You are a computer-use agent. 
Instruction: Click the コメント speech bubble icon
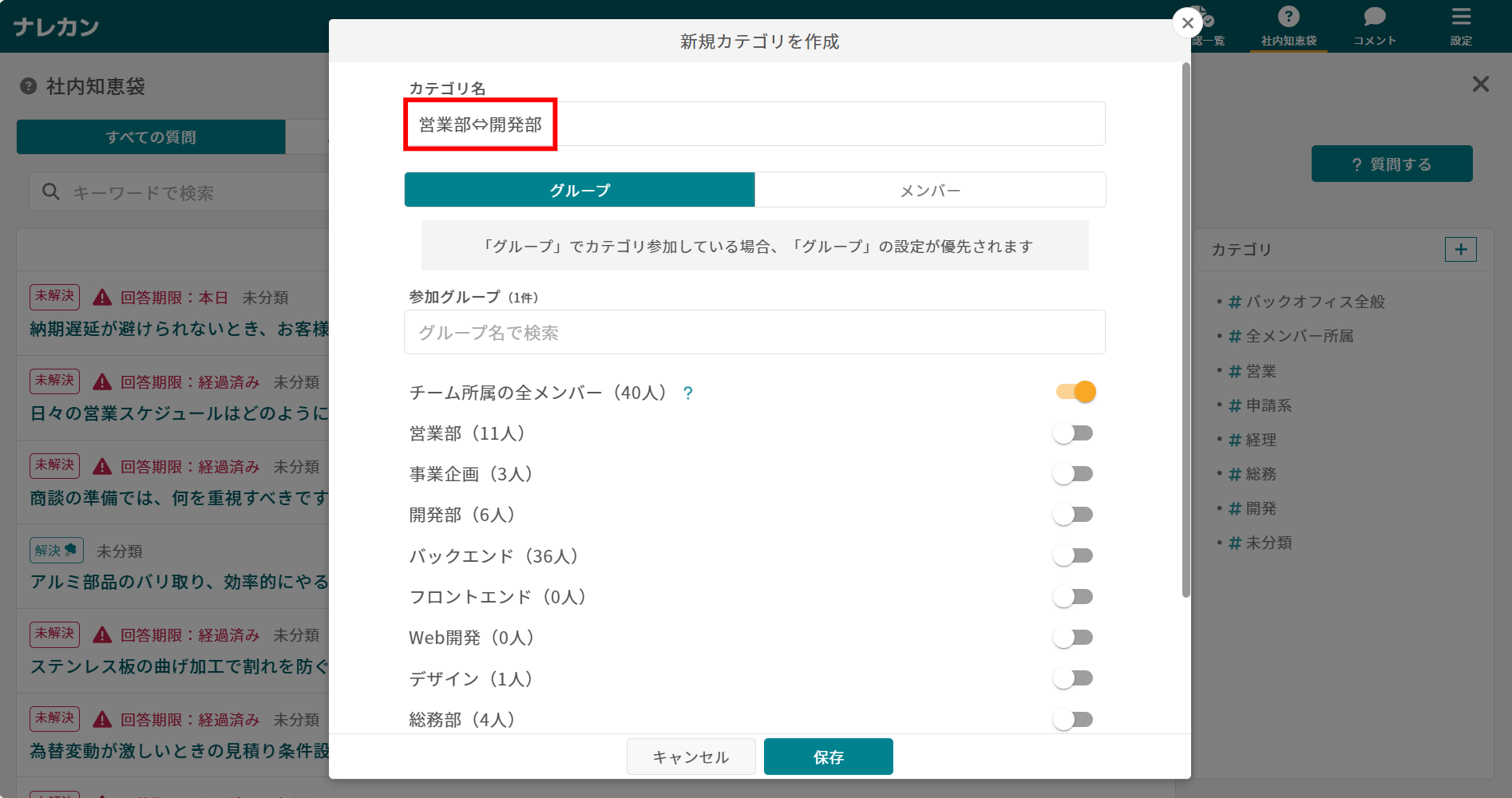[1374, 16]
